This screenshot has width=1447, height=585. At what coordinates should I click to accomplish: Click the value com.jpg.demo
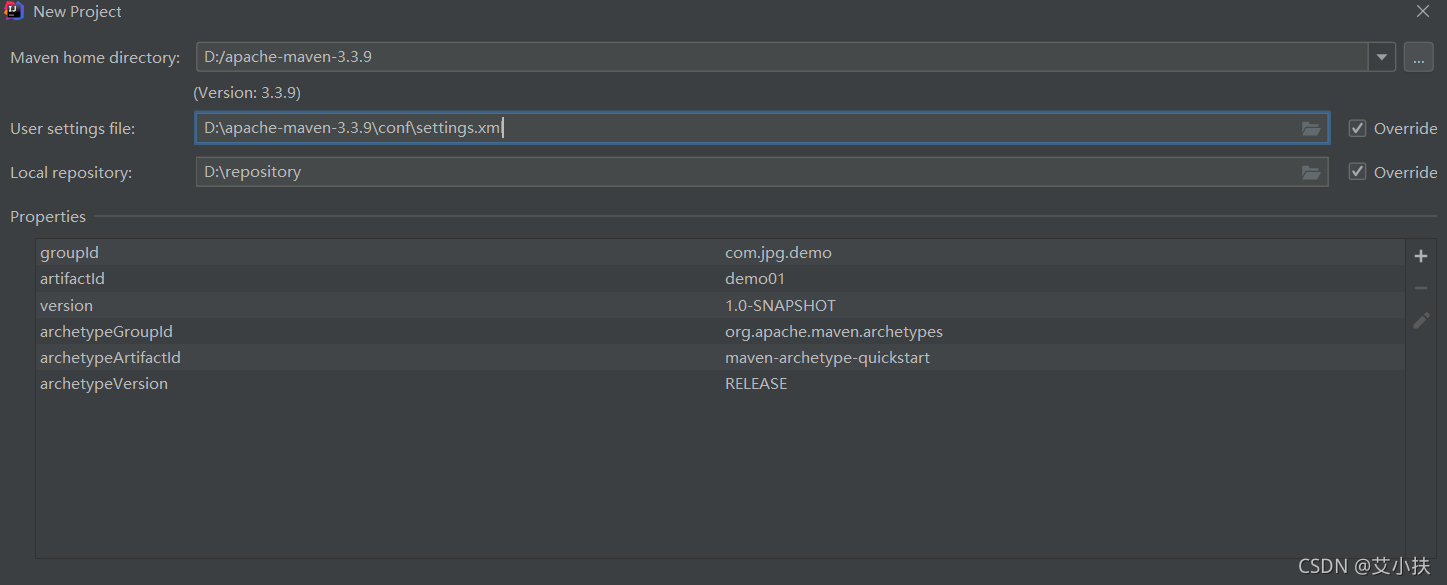tap(778, 253)
